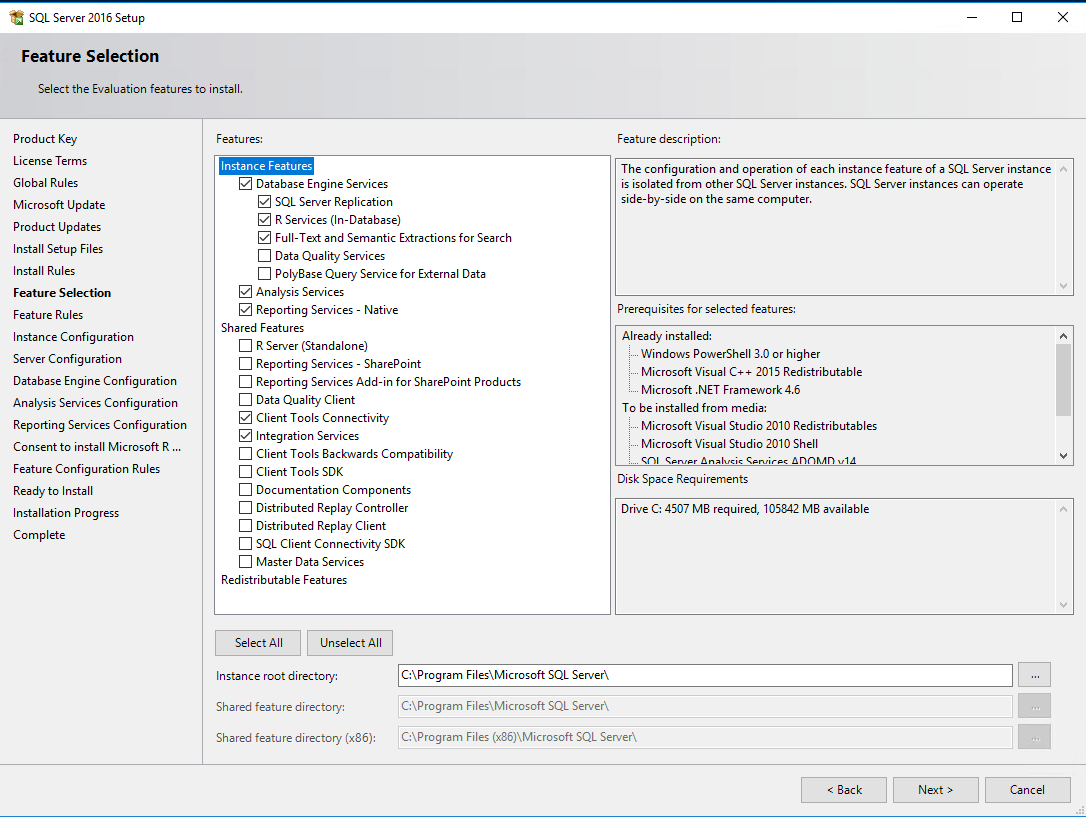Open the Database Engine Configuration step
This screenshot has height=817, width=1086.
click(95, 381)
